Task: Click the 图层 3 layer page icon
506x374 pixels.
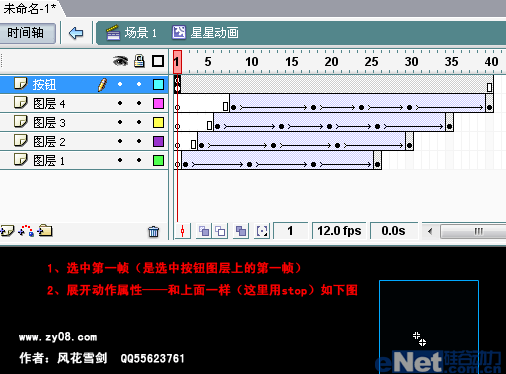Action: click(20, 122)
